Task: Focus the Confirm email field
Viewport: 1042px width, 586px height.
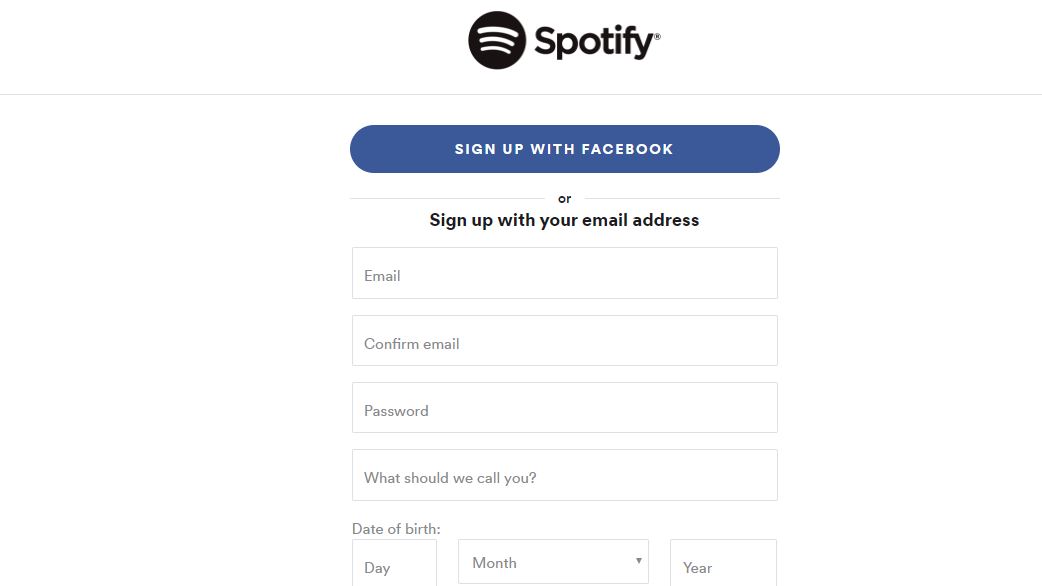Action: tap(564, 341)
